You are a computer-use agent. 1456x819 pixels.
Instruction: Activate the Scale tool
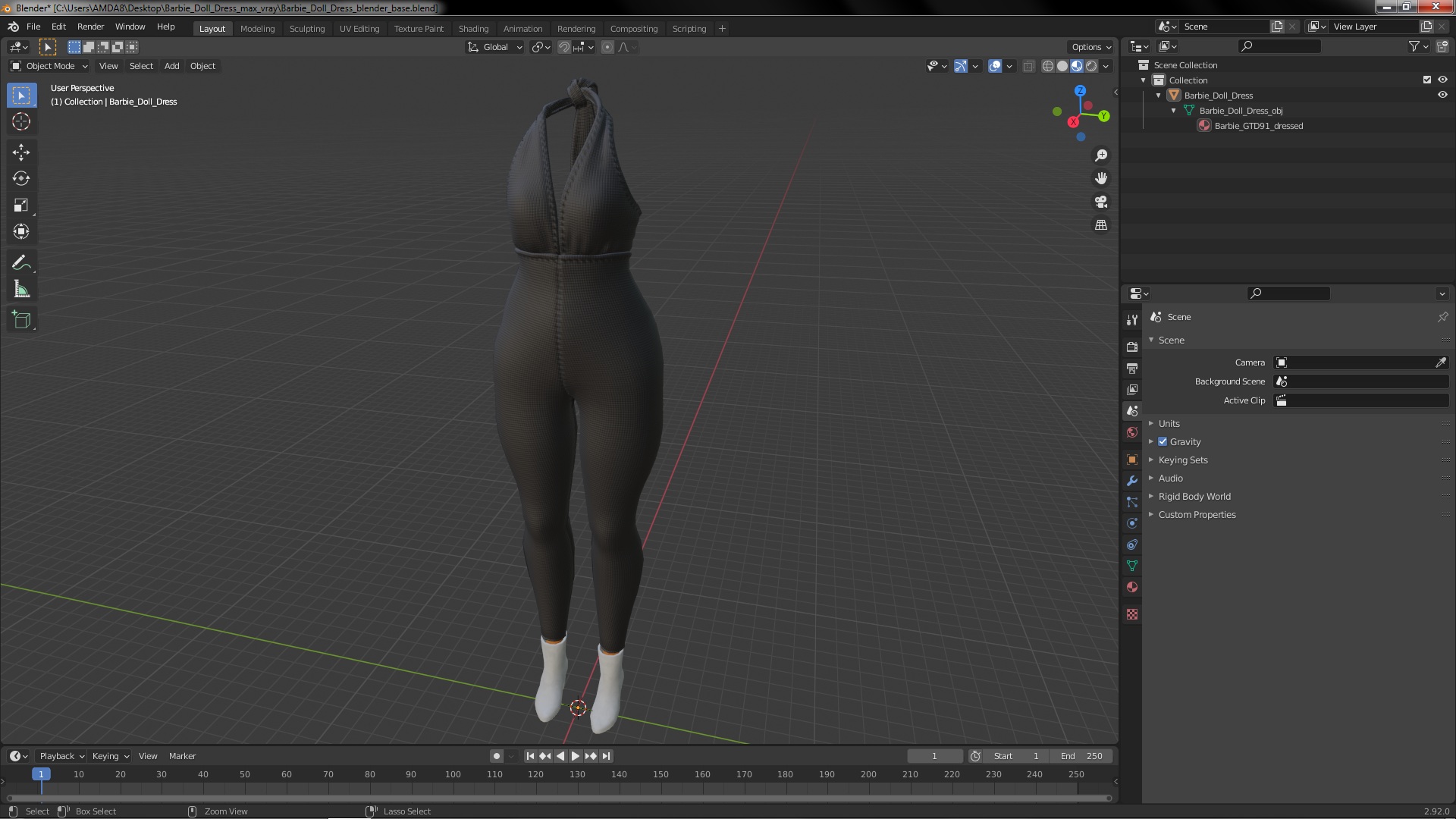click(21, 206)
